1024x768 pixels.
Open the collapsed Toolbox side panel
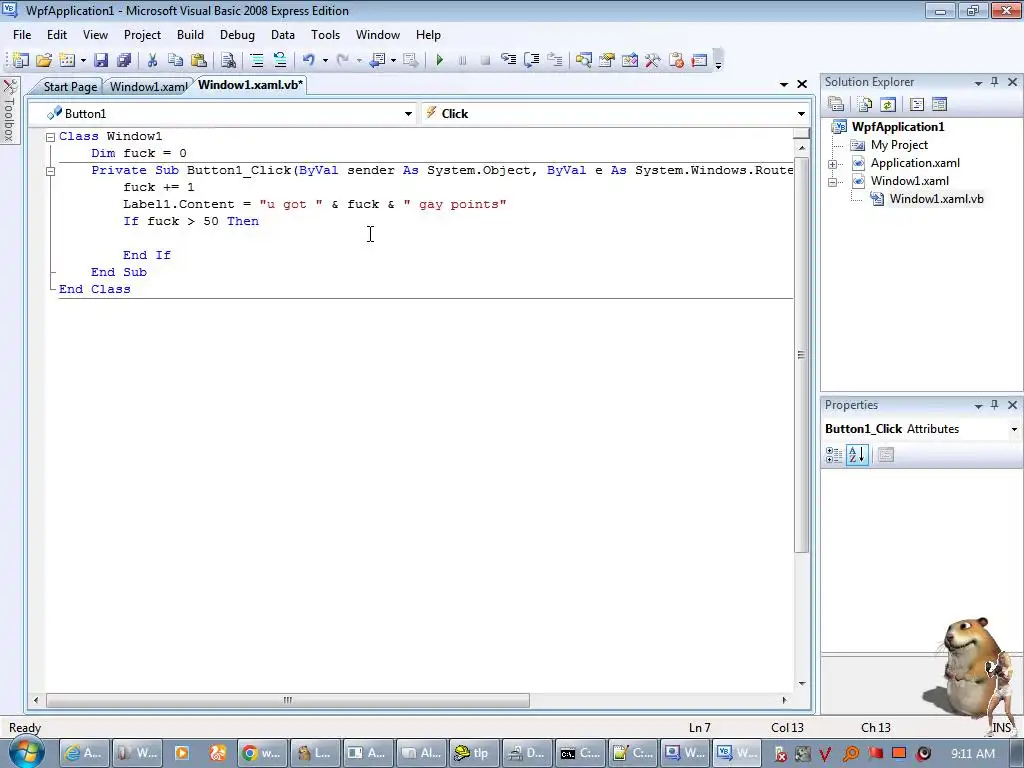(9, 110)
